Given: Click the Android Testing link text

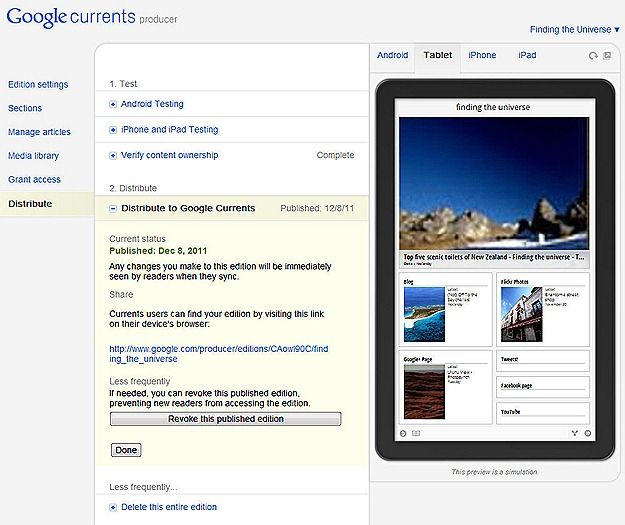Looking at the screenshot, I should (152, 104).
